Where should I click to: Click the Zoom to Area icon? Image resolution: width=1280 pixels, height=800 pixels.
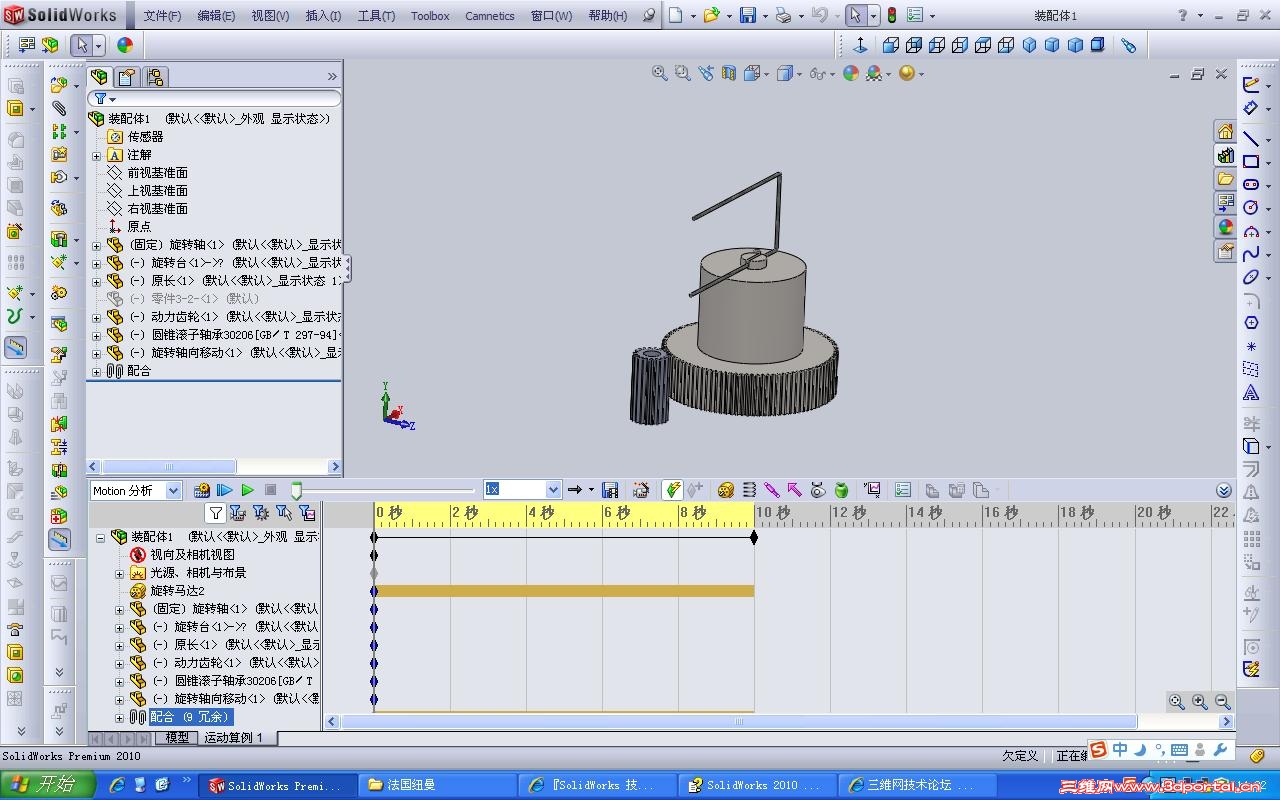(x=682, y=73)
